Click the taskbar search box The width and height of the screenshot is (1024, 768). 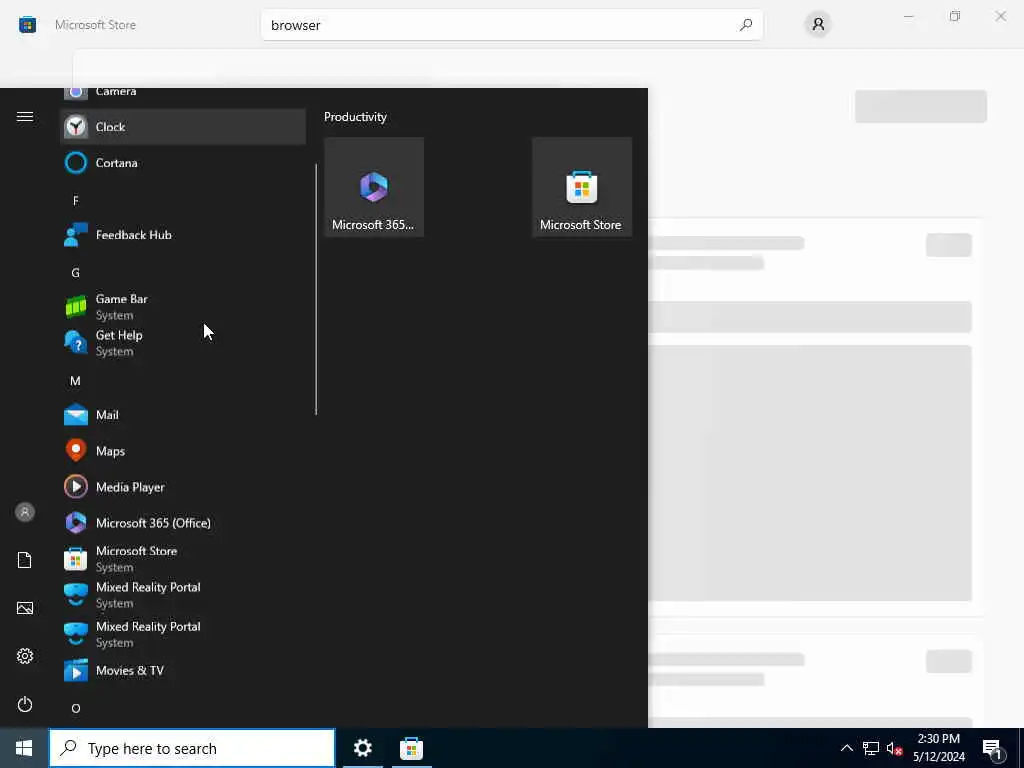192,748
